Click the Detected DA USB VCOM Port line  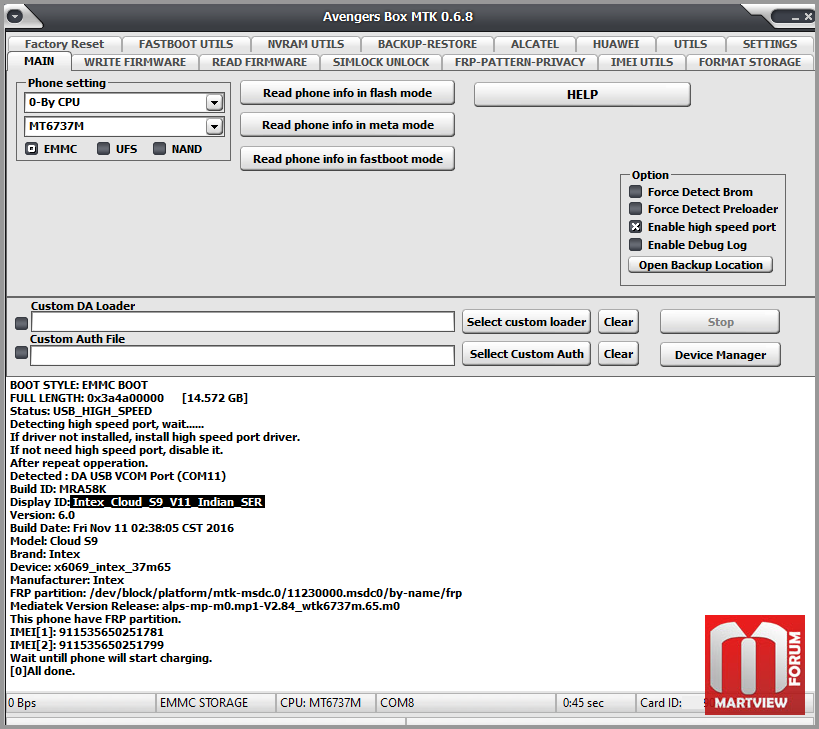[118, 476]
